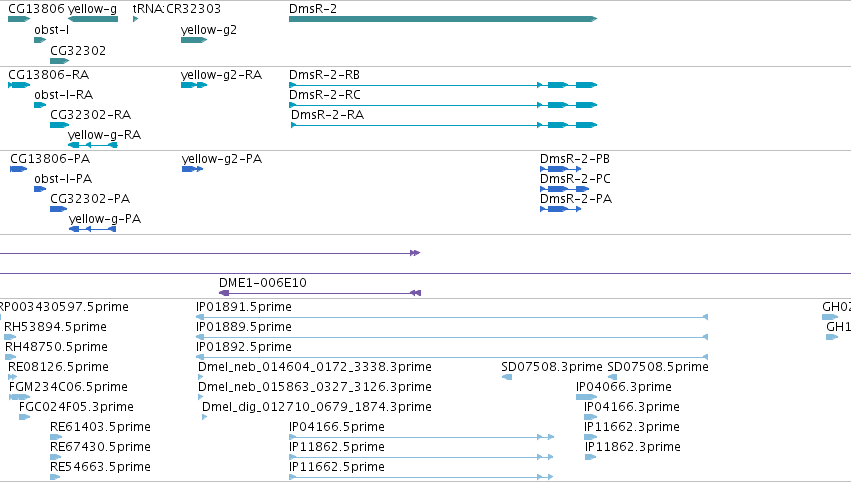Select the RE61403.5prime label
Screen dimensions: 851x482
[x=100, y=427]
